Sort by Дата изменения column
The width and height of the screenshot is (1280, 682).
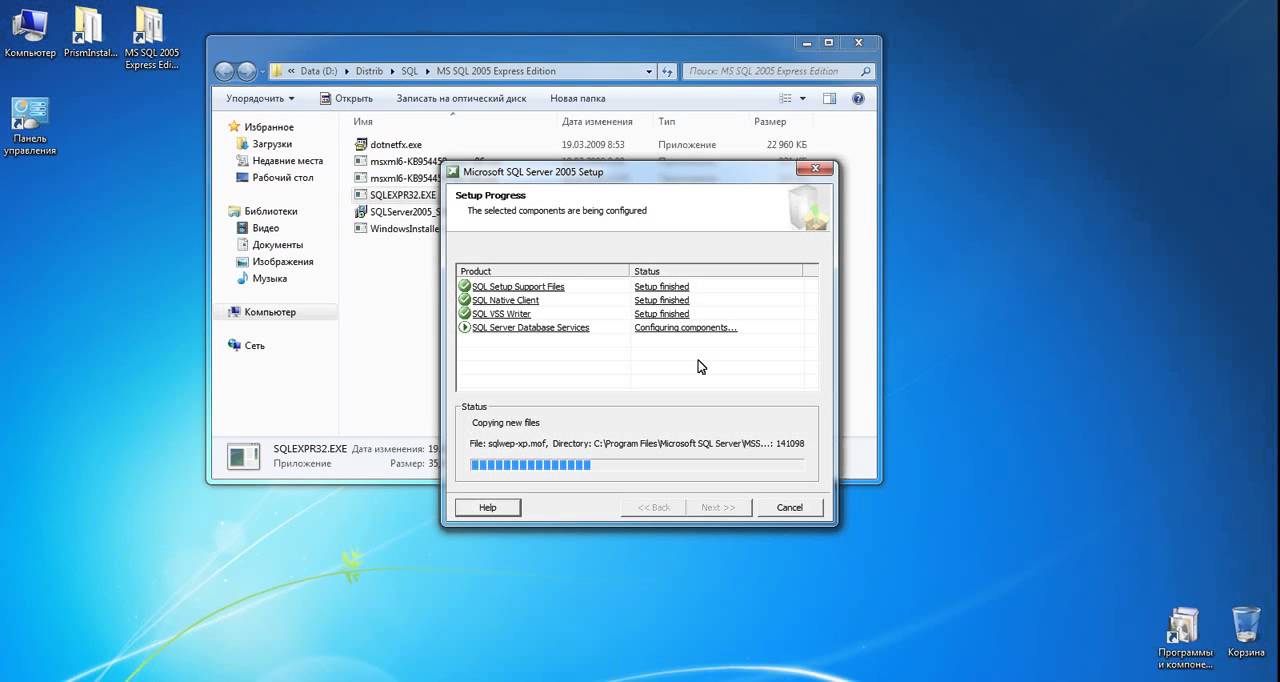[x=597, y=122]
